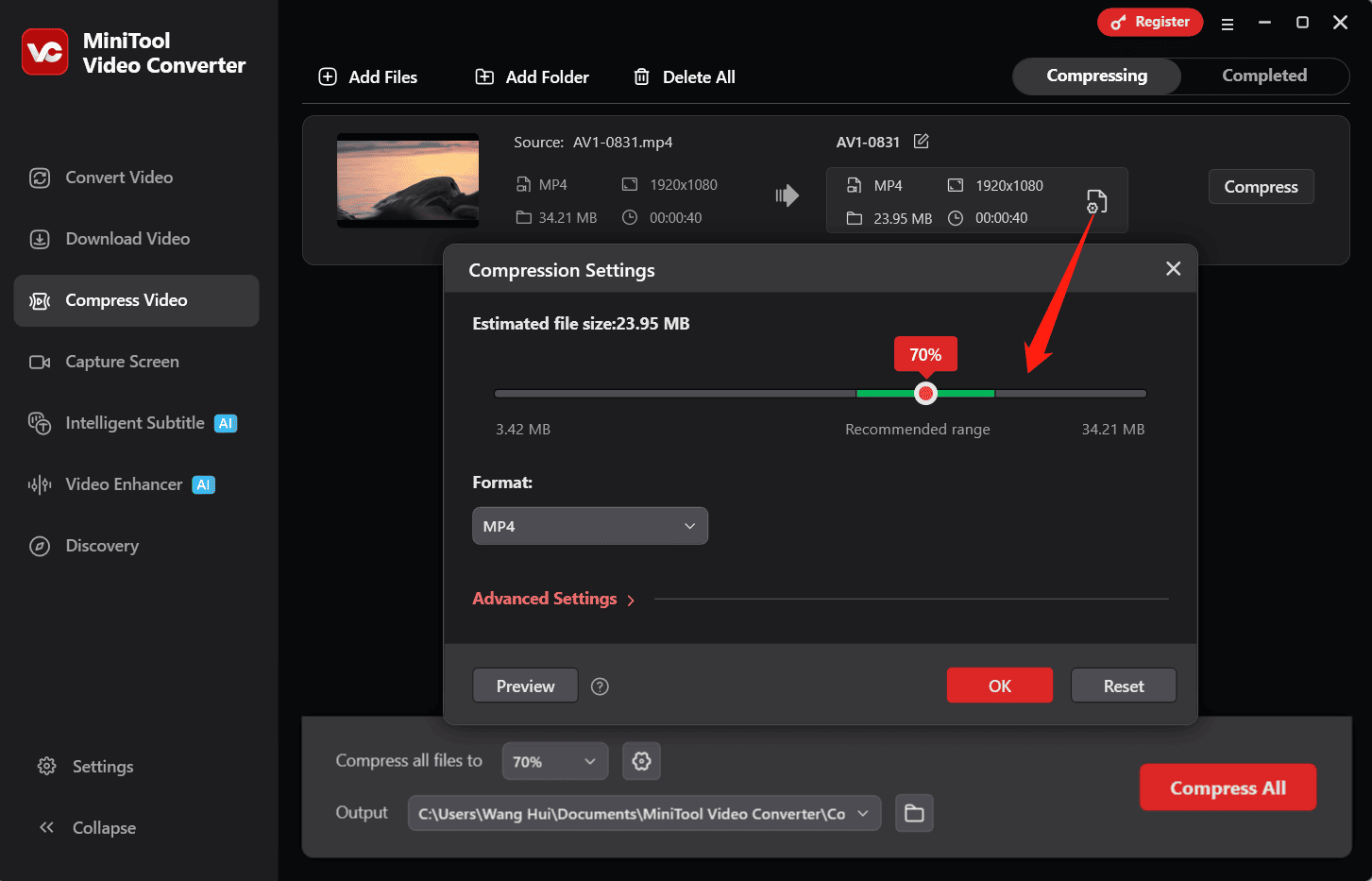
Task: Click the AI badge next to Video Enhancer
Action: point(204,484)
